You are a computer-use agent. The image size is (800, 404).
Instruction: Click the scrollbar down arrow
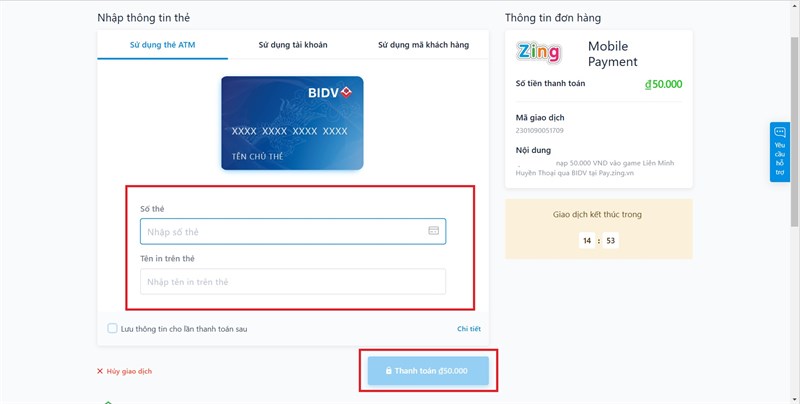coord(794,399)
